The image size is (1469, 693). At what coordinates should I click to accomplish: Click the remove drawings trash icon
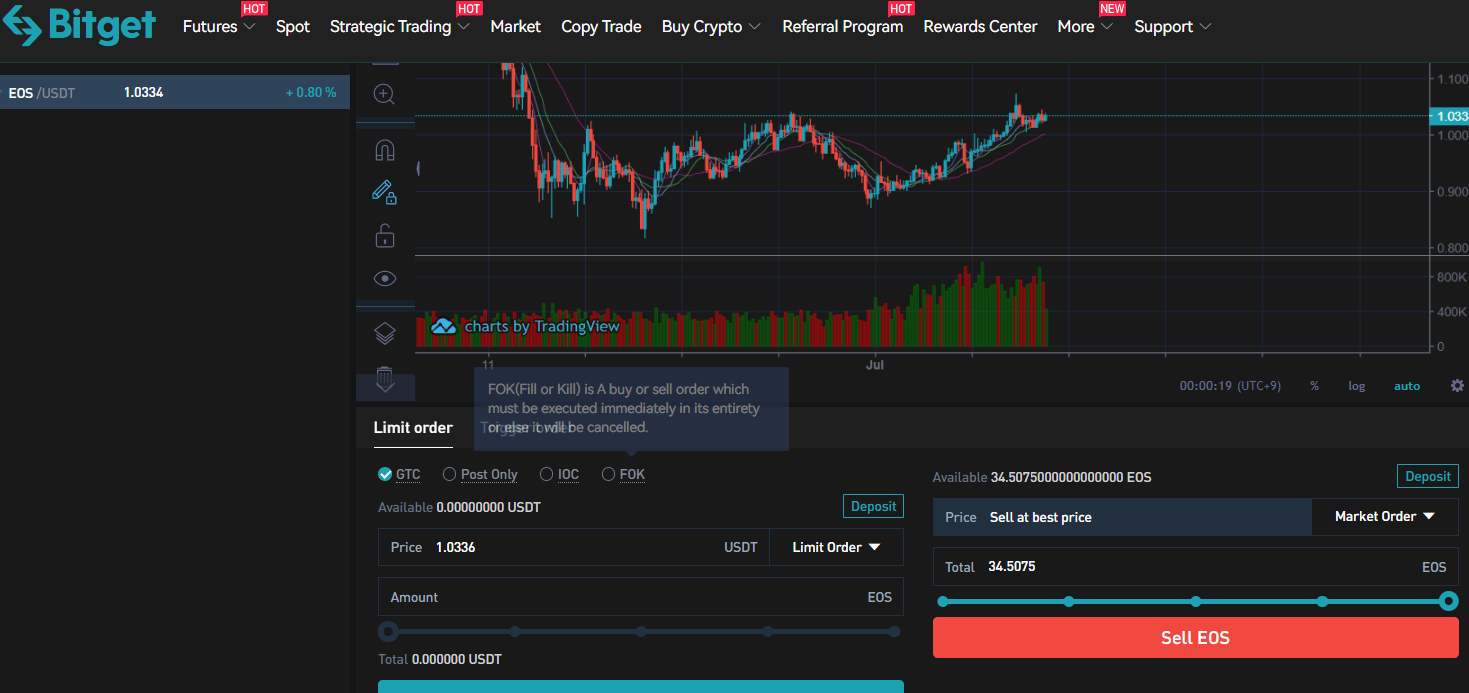tap(385, 379)
